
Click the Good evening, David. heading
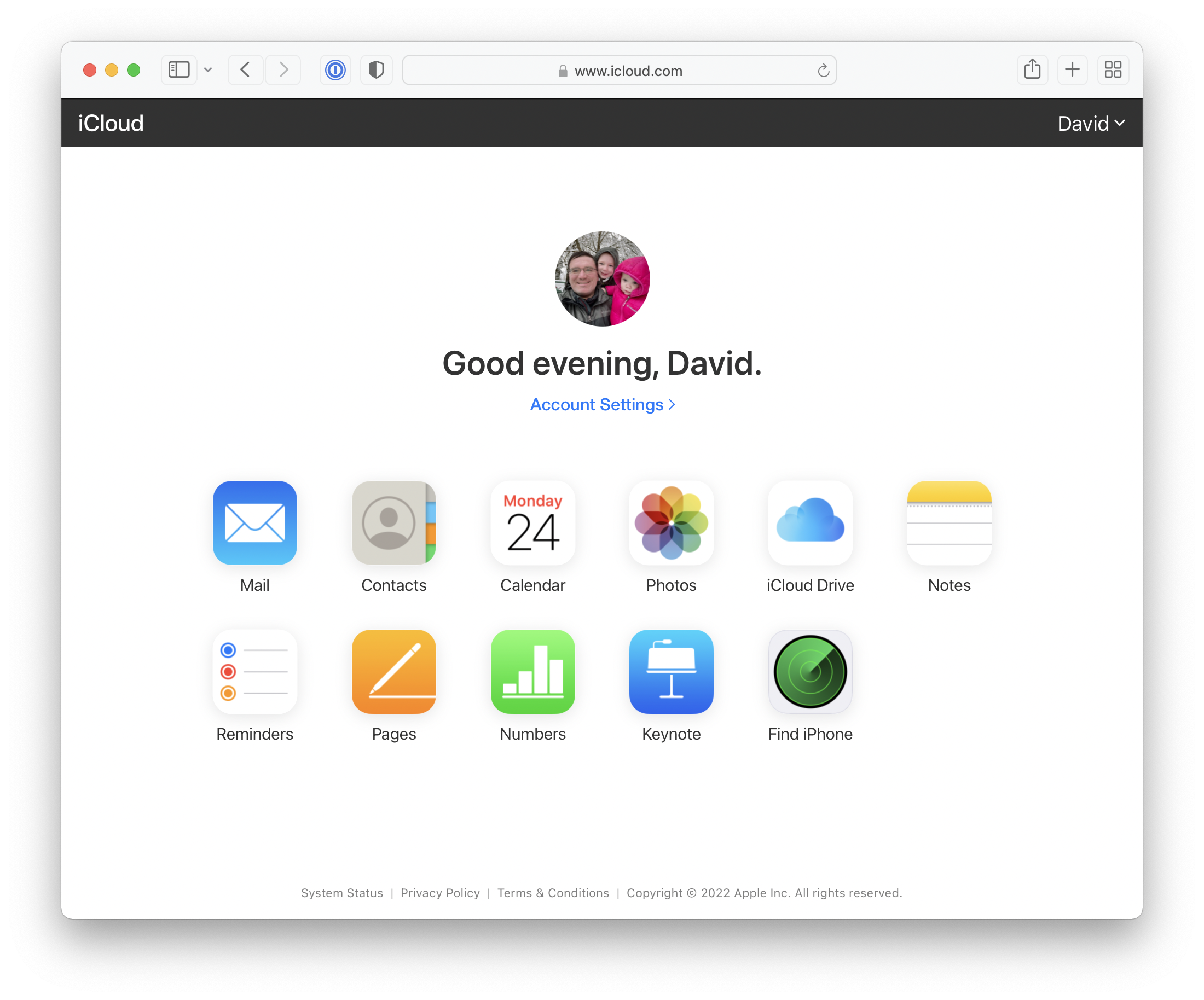[602, 363]
